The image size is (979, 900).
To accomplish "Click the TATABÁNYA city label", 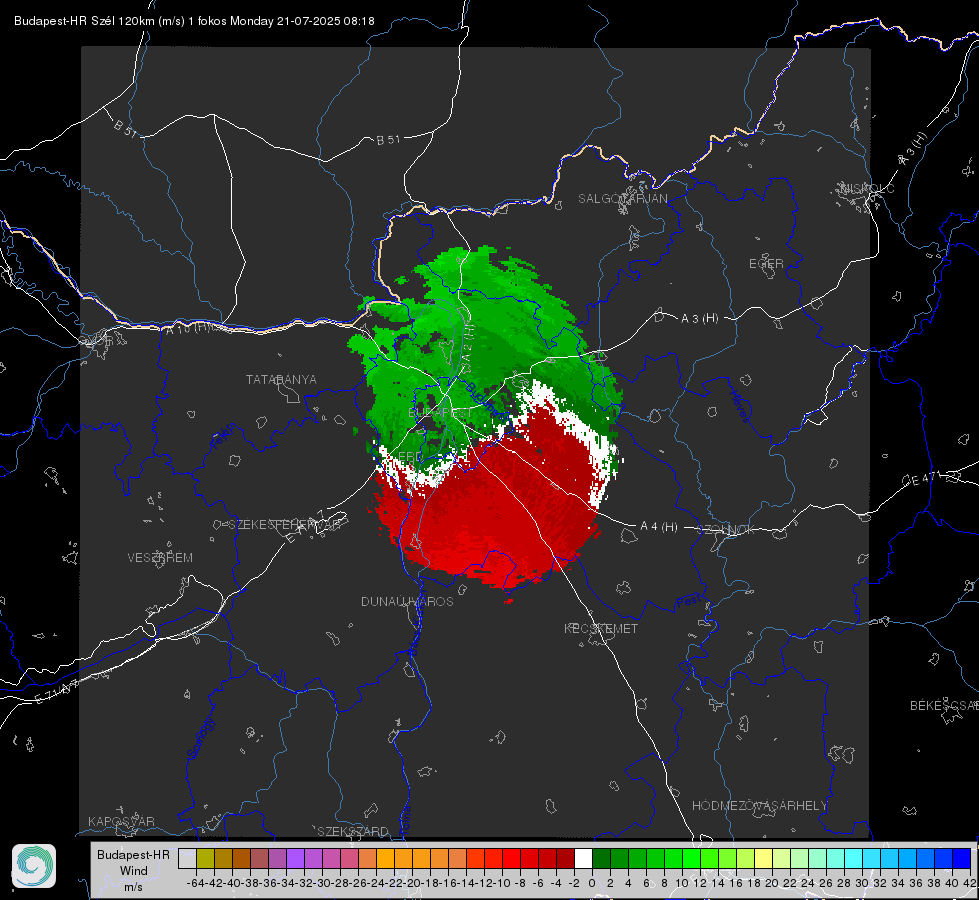I will tap(281, 379).
